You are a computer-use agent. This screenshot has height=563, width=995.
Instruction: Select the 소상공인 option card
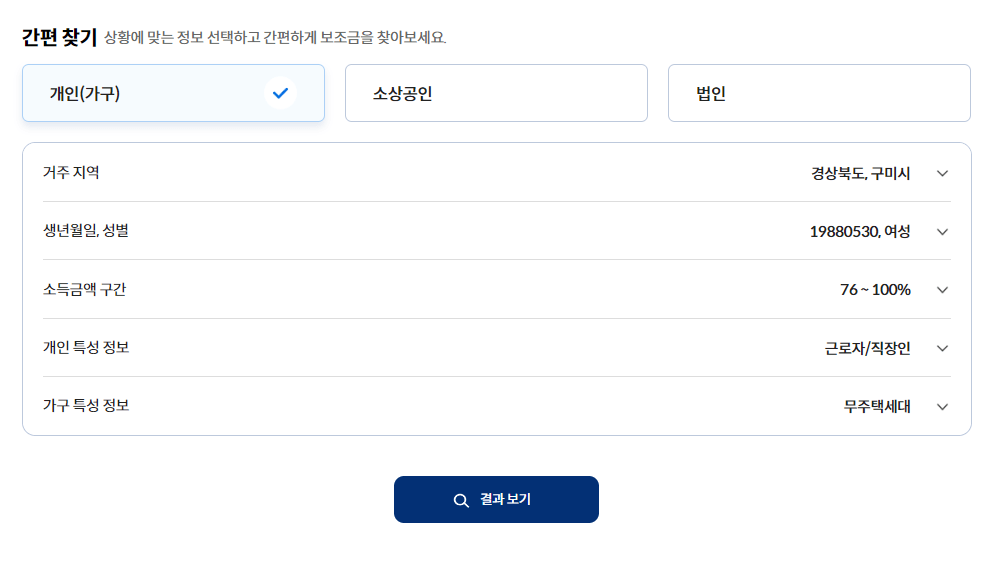point(496,93)
